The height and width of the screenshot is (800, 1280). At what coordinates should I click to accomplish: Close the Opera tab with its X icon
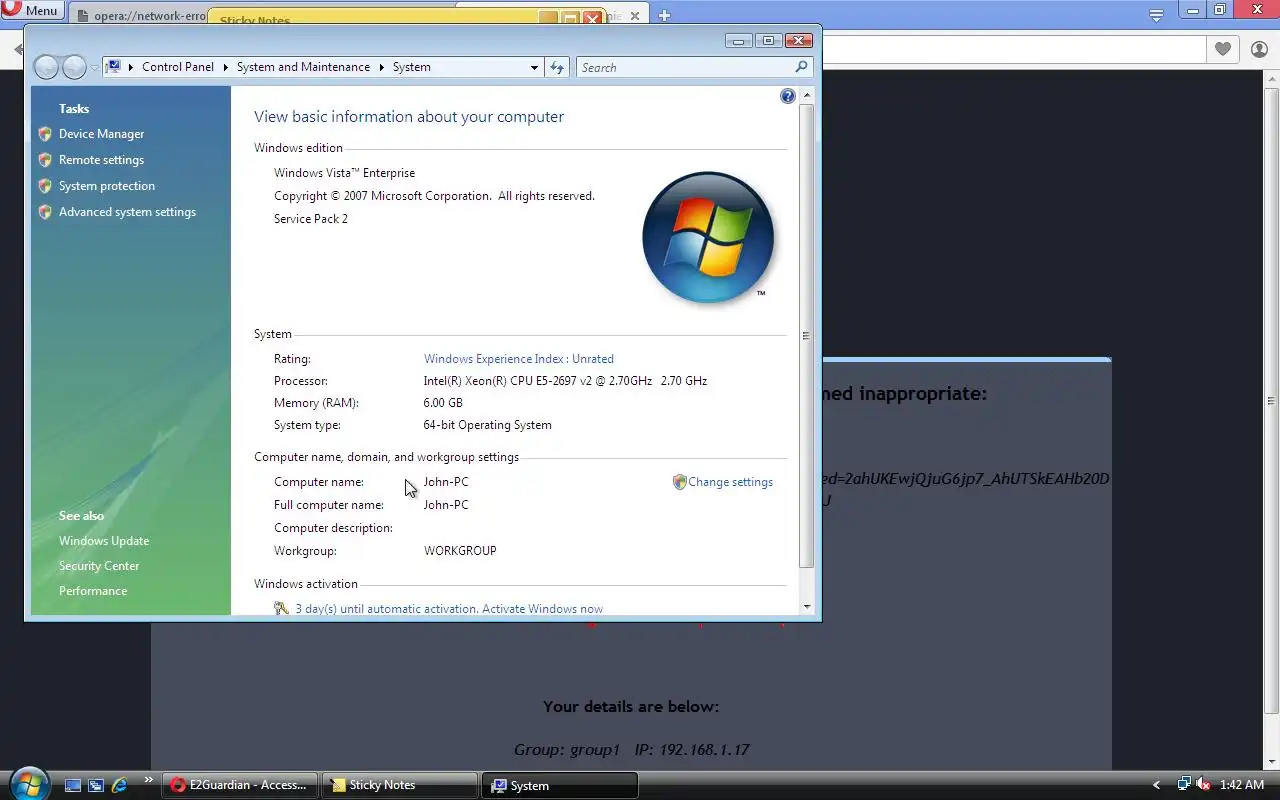pyautogui.click(x=634, y=16)
